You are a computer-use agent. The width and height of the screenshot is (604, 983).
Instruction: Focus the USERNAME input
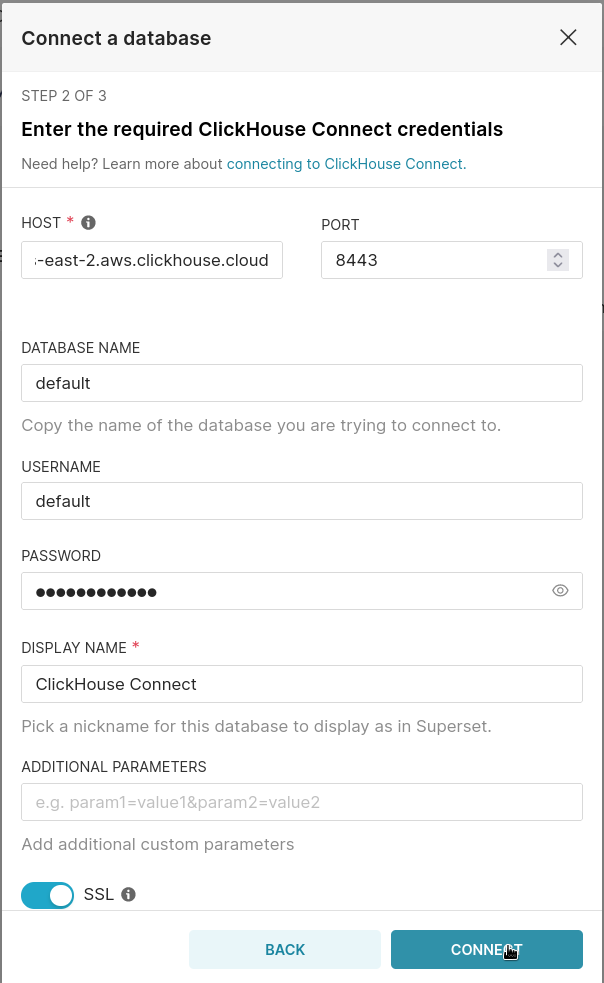pos(302,501)
